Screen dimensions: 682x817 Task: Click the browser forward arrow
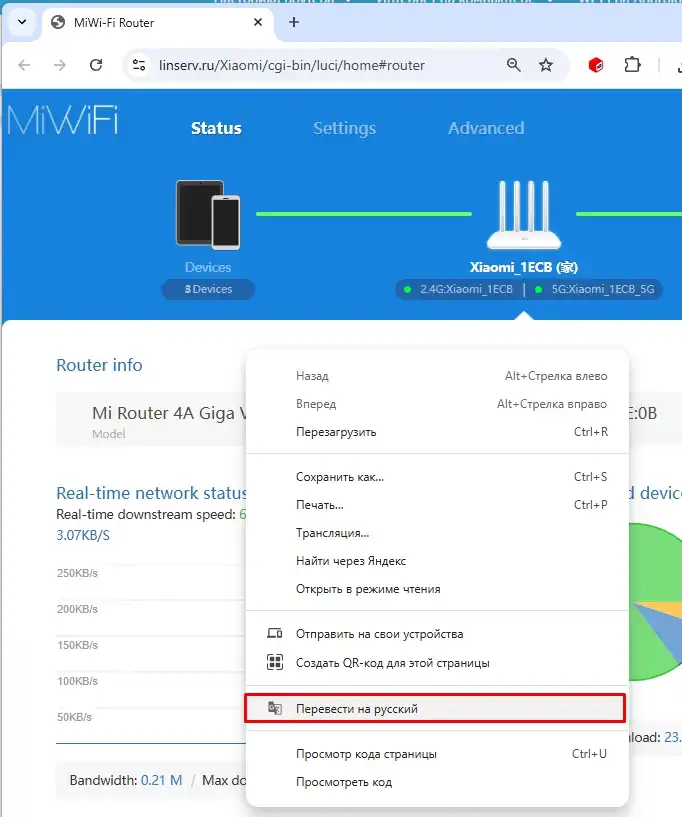[x=60, y=65]
